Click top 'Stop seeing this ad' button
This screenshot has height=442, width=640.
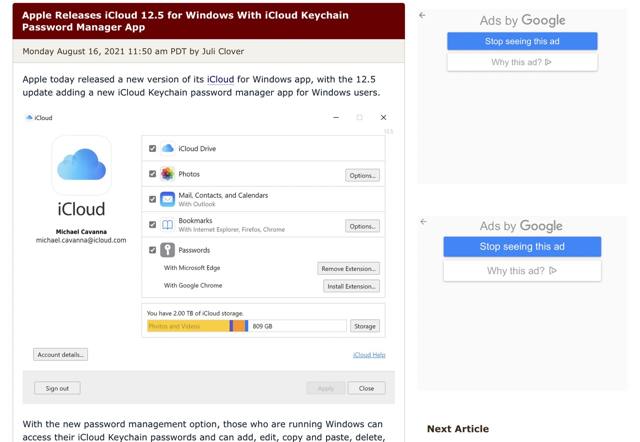click(522, 41)
